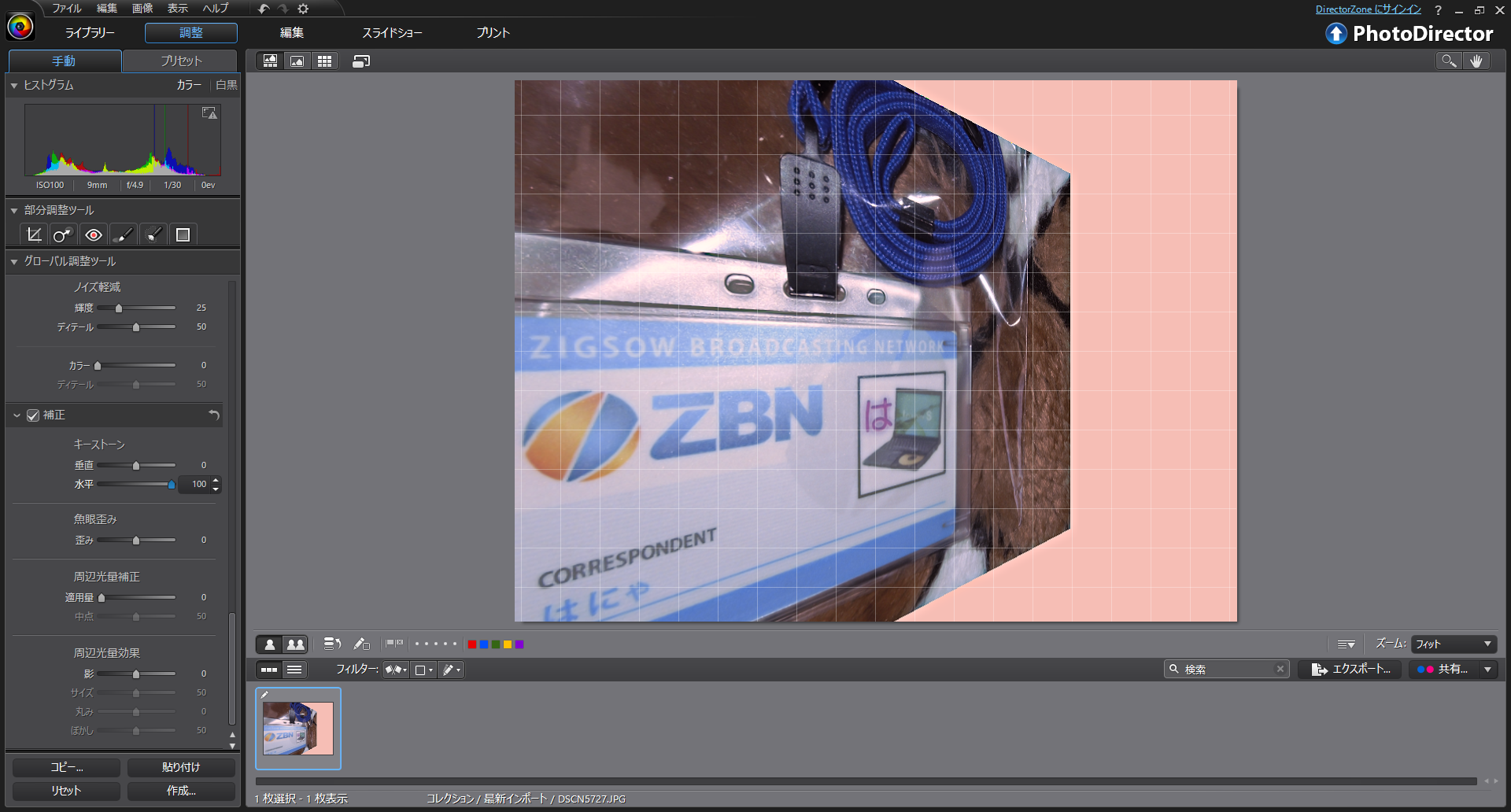Image resolution: width=1511 pixels, height=812 pixels.
Task: Show single photo view with one-person icon
Action: (x=269, y=644)
